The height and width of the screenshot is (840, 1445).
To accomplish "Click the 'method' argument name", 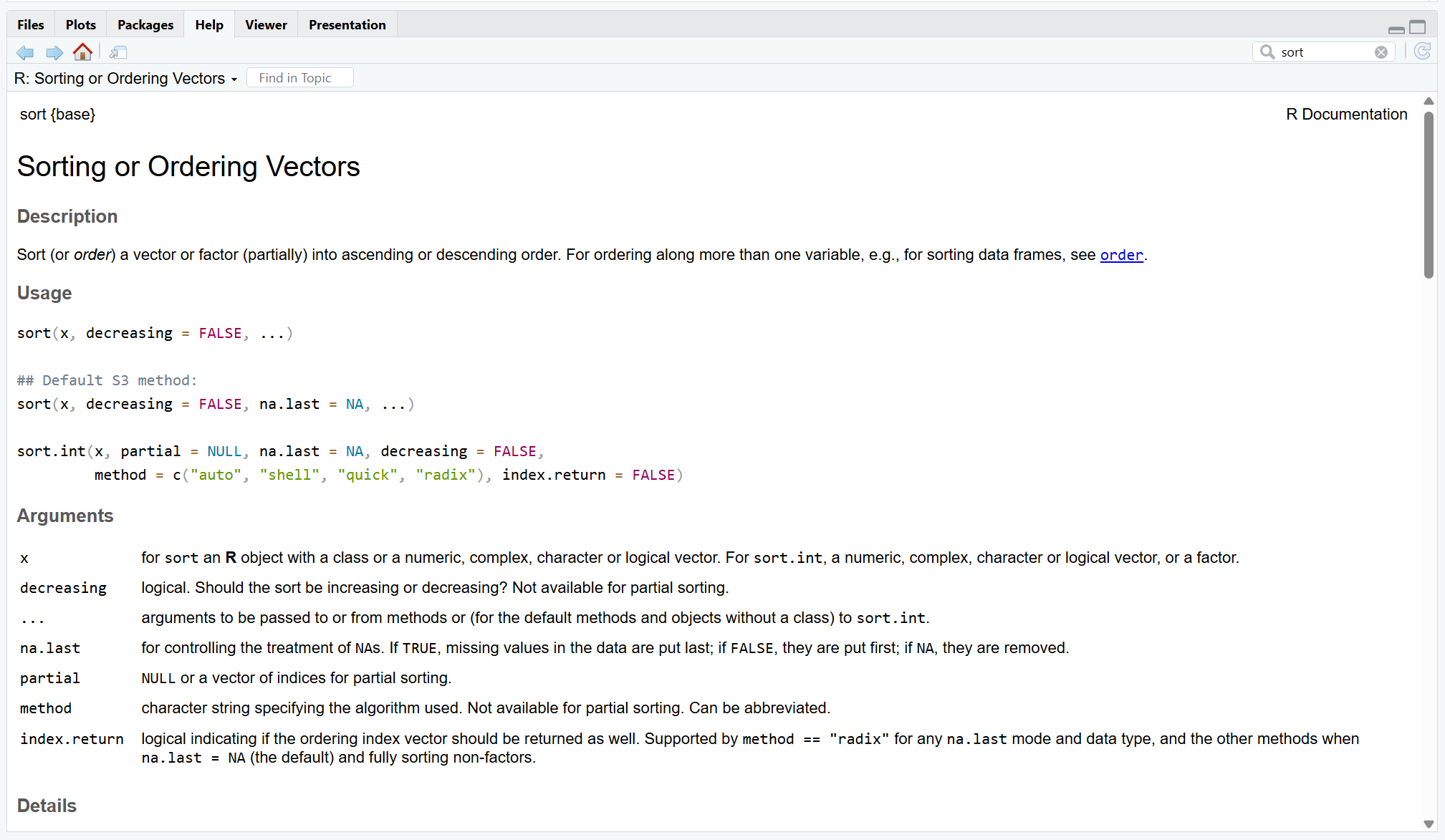I will pyautogui.click(x=46, y=708).
